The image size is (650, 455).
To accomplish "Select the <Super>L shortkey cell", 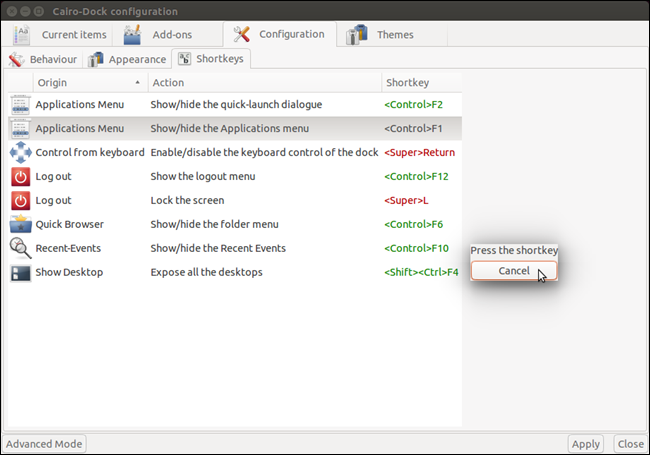I will click(406, 201).
